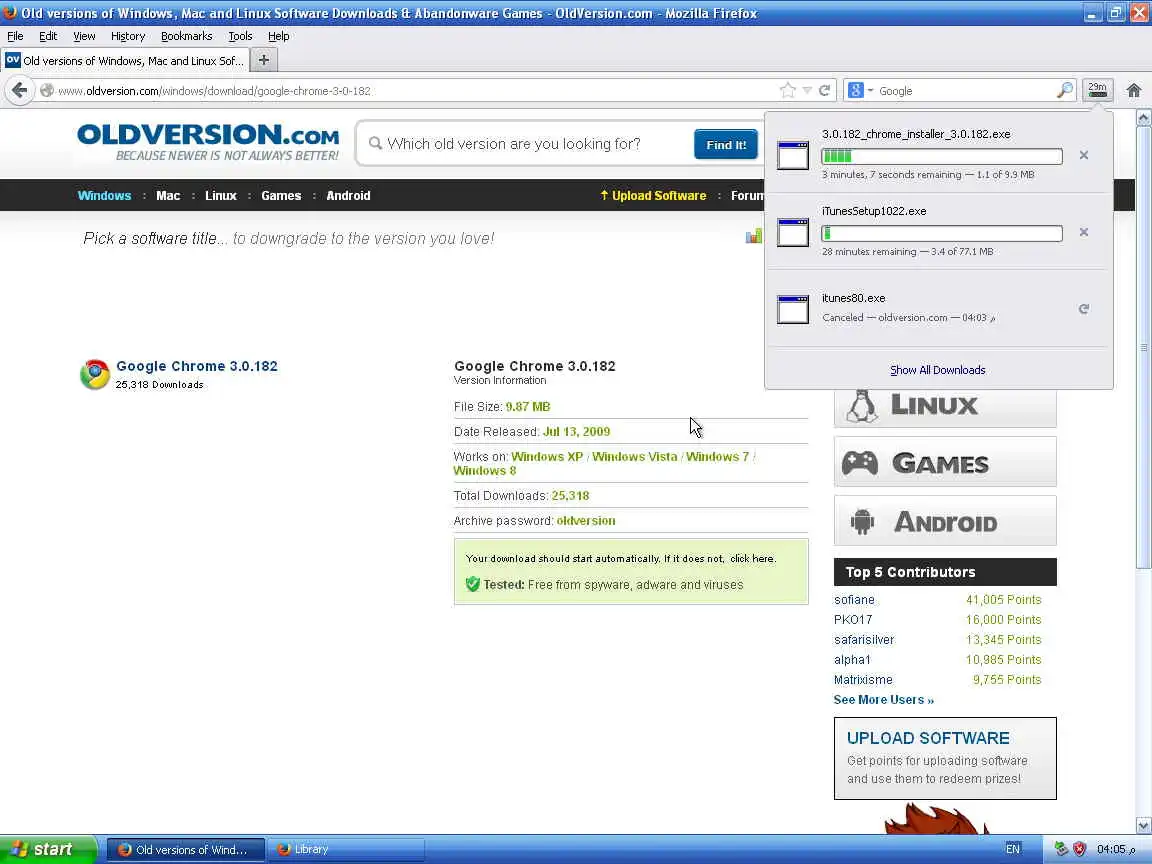Click the page scrollbar down arrow

click(x=1143, y=825)
